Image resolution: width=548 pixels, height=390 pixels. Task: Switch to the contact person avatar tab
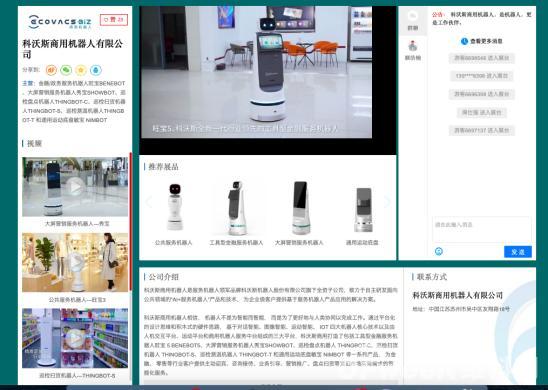pos(413,50)
